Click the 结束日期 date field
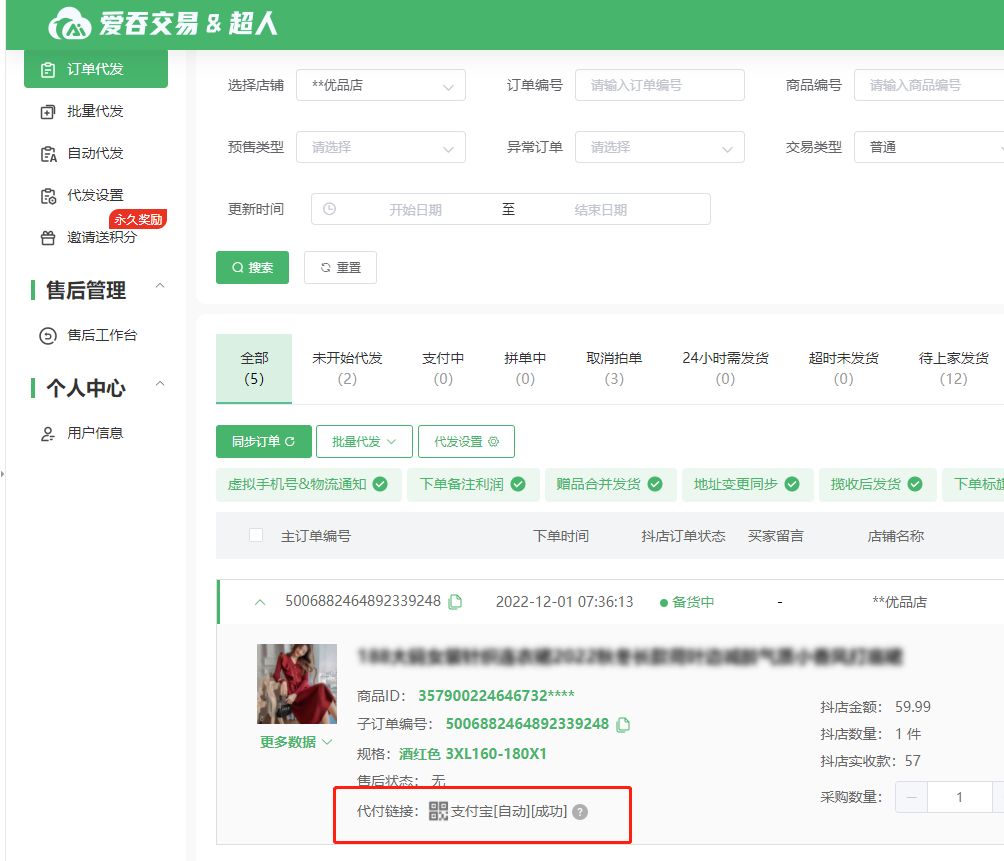The height and width of the screenshot is (861, 1004). pyautogui.click(x=601, y=210)
